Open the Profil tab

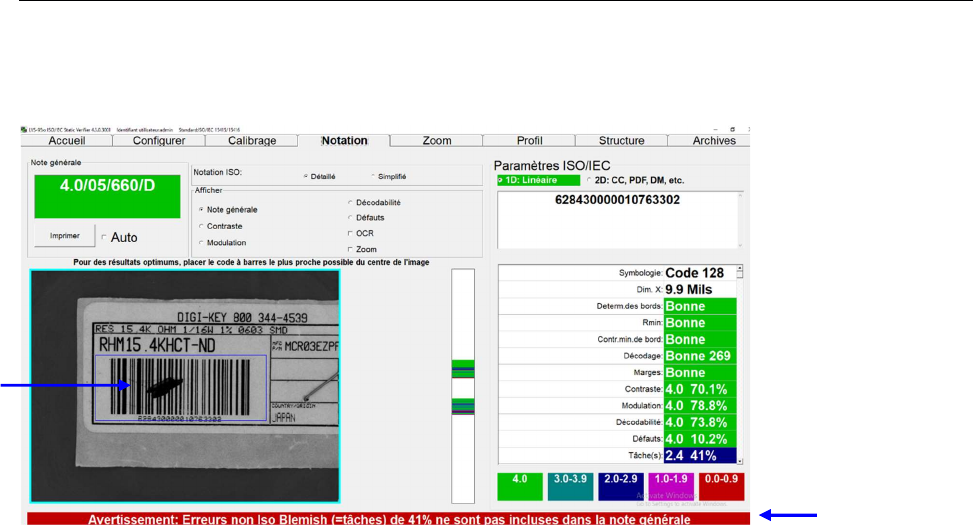tap(529, 140)
